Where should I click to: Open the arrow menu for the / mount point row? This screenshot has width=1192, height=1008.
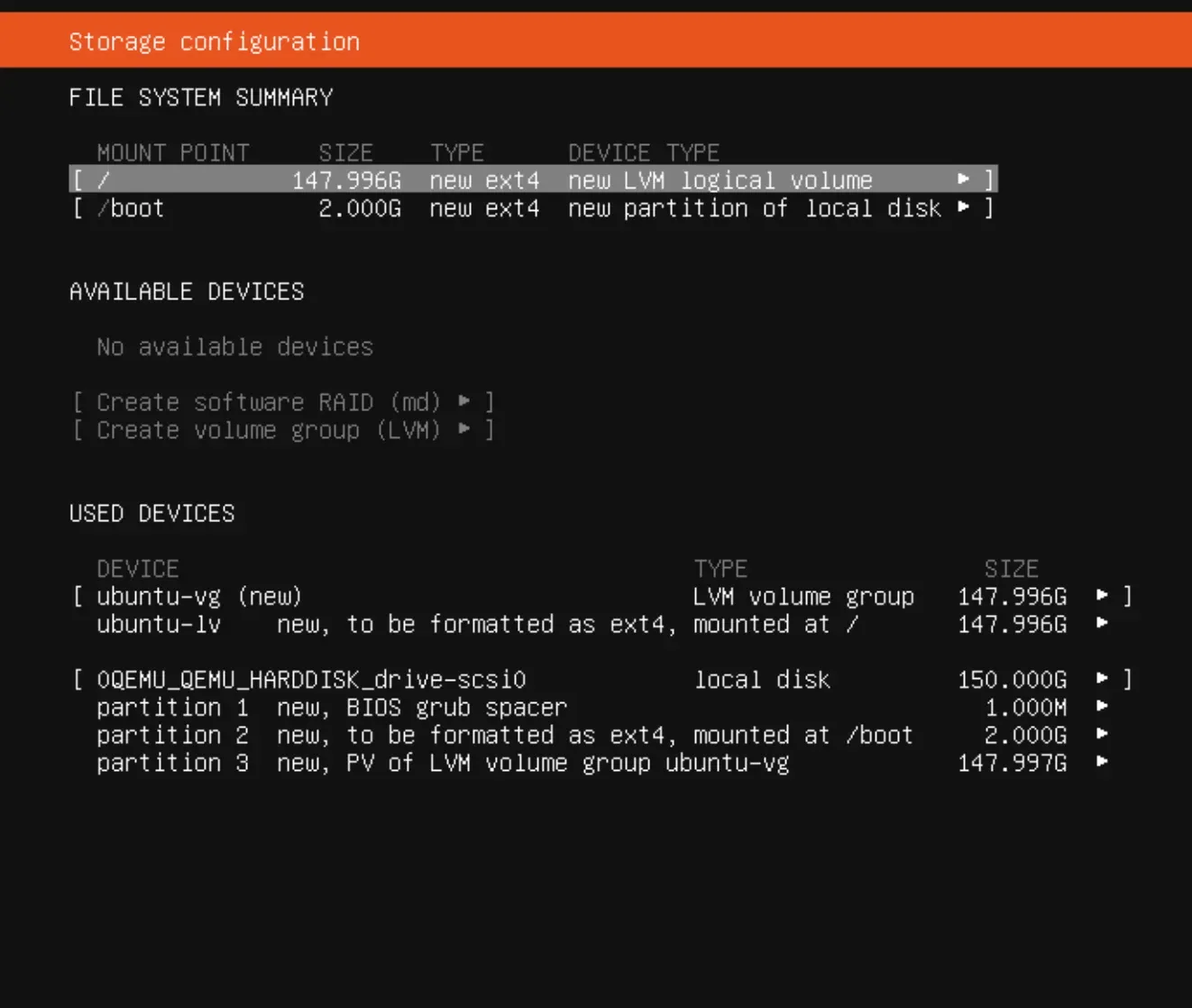click(963, 179)
